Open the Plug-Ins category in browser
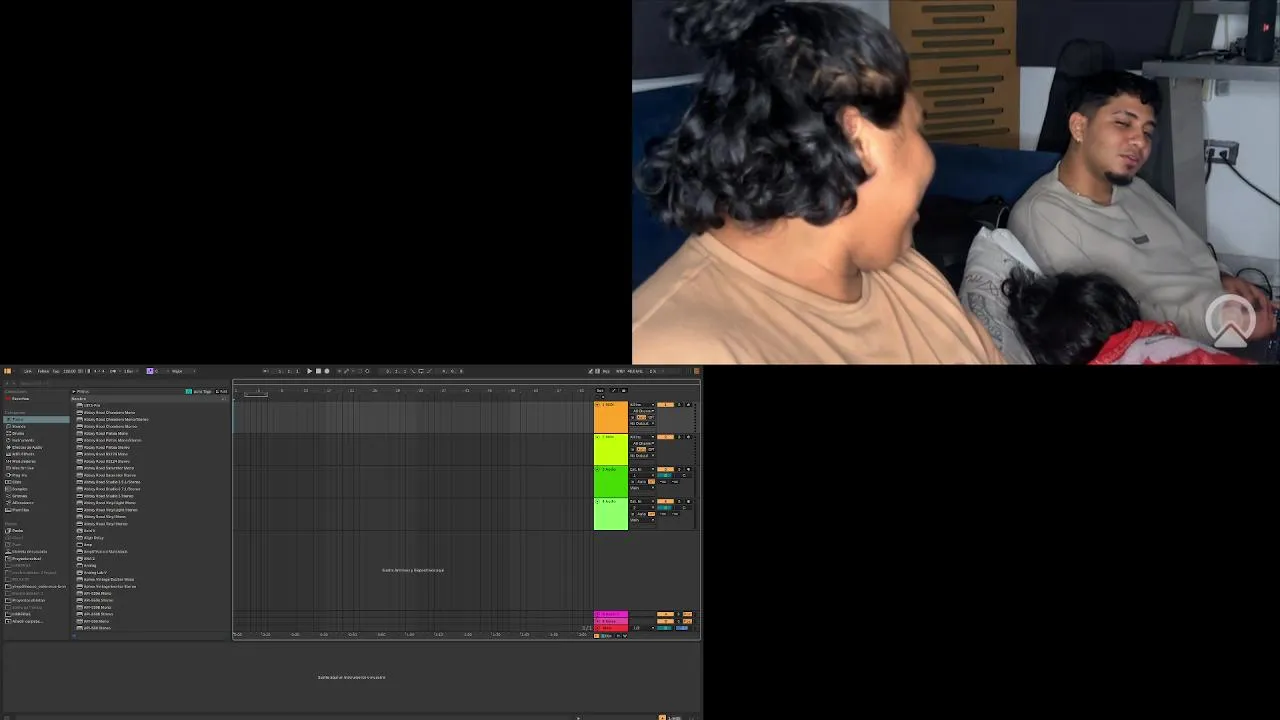This screenshot has height=720, width=1280. pyautogui.click(x=37, y=475)
